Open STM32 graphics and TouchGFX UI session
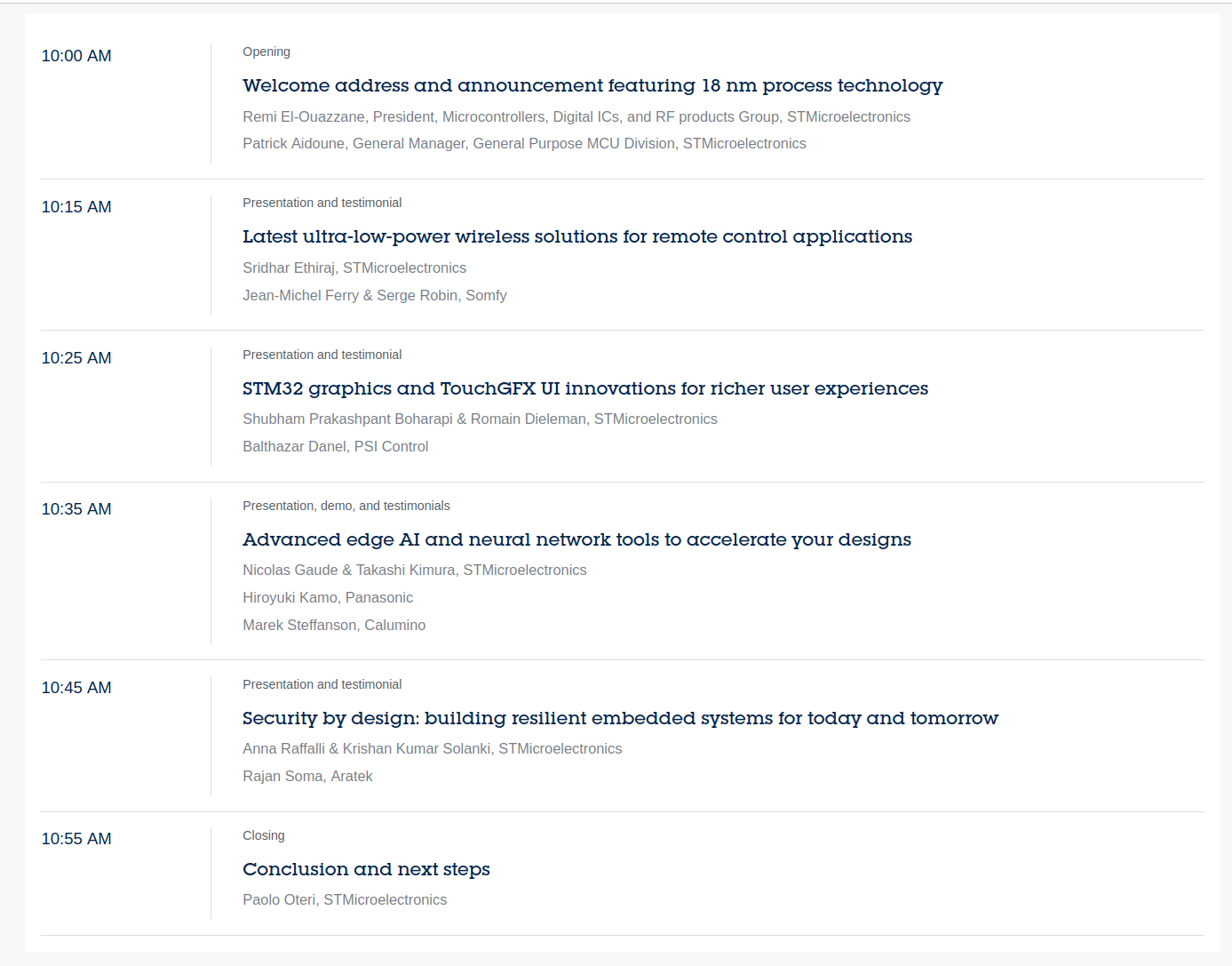1232x966 pixels. tap(585, 388)
